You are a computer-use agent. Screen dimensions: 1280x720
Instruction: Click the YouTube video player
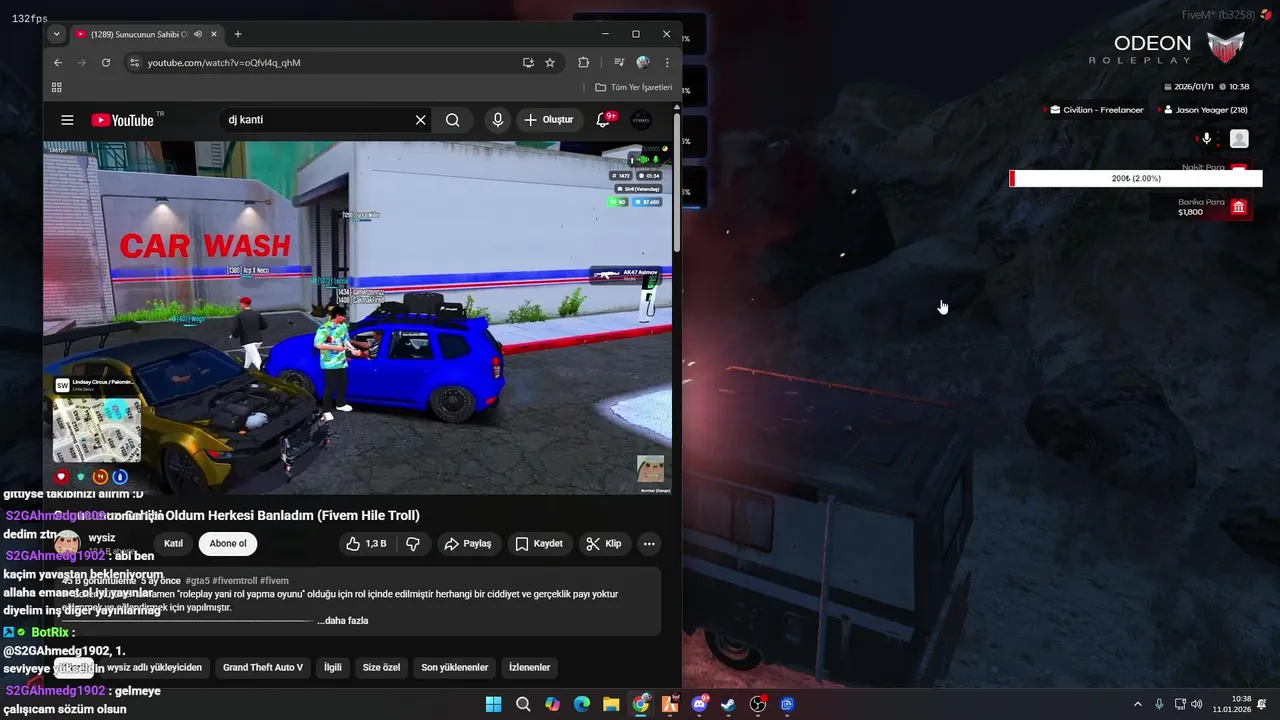(358, 318)
